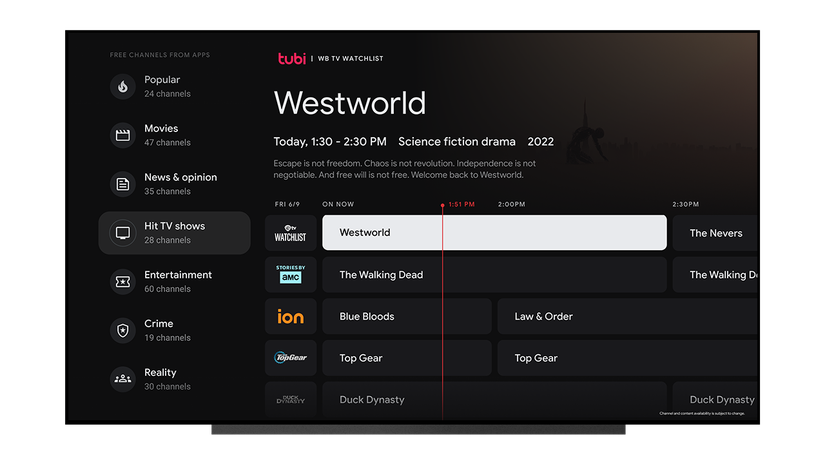This screenshot has height=464, width=825.
Task: Select the on-now Top Gear program
Action: (407, 358)
